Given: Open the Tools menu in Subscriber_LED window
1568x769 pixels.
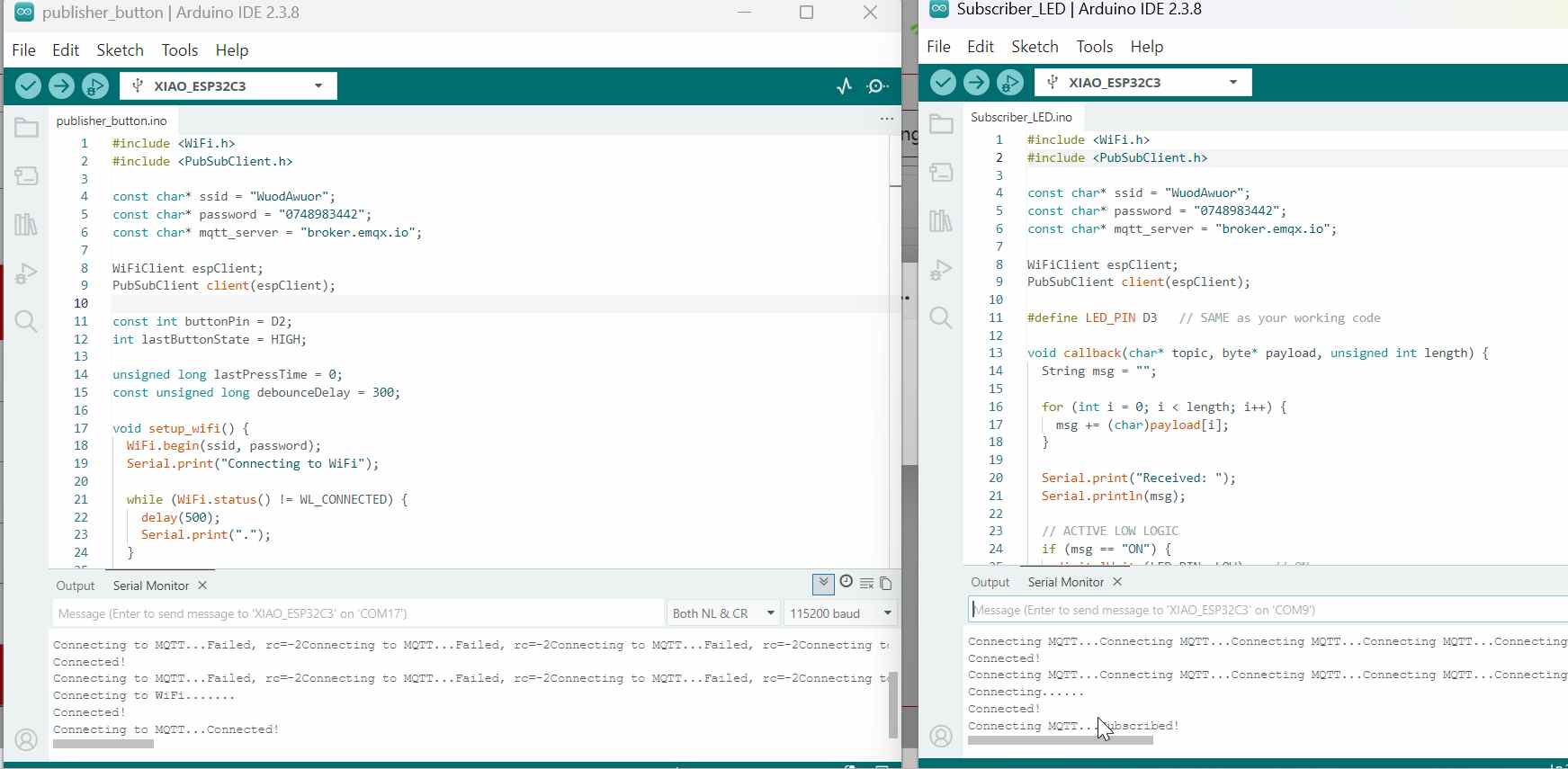Looking at the screenshot, I should (x=1095, y=47).
